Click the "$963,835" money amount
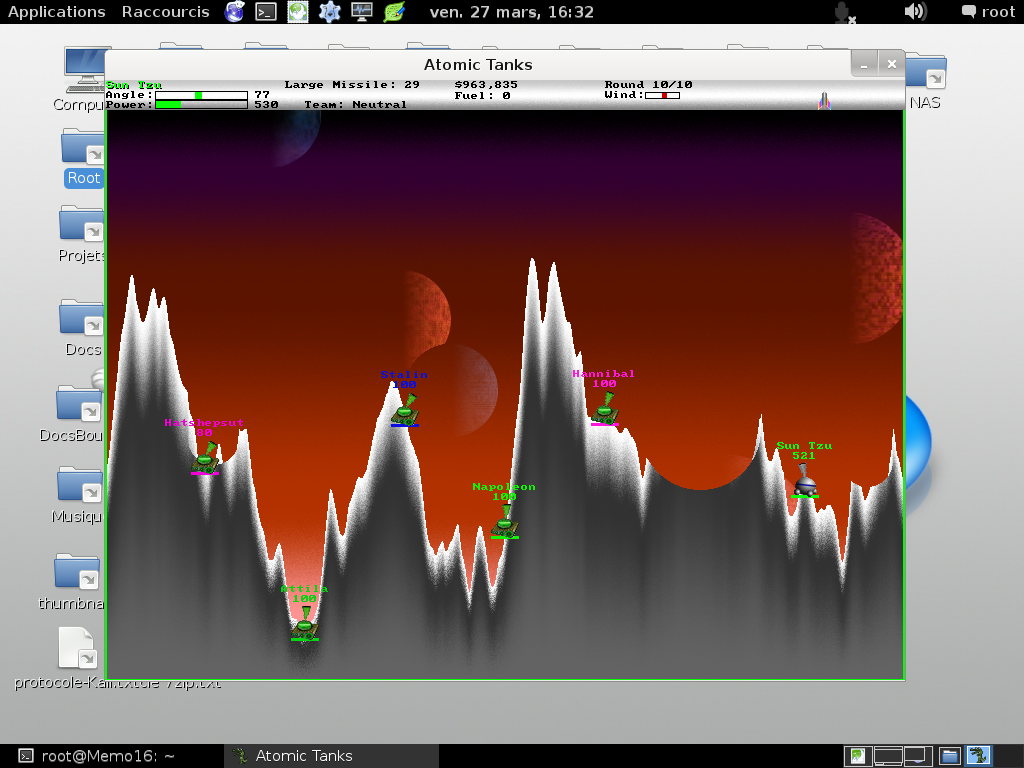The height and width of the screenshot is (768, 1024). tap(486, 85)
